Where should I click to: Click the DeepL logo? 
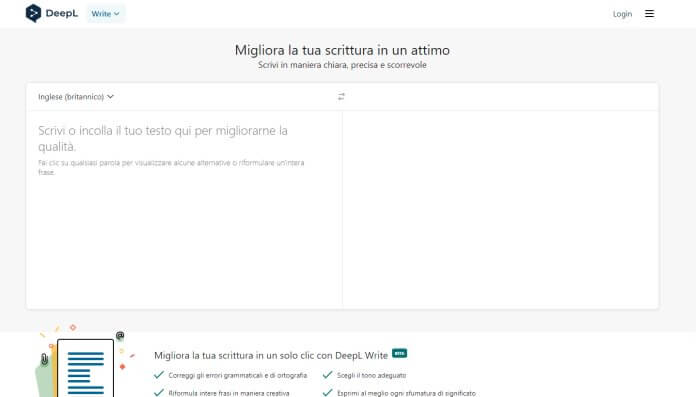point(51,13)
